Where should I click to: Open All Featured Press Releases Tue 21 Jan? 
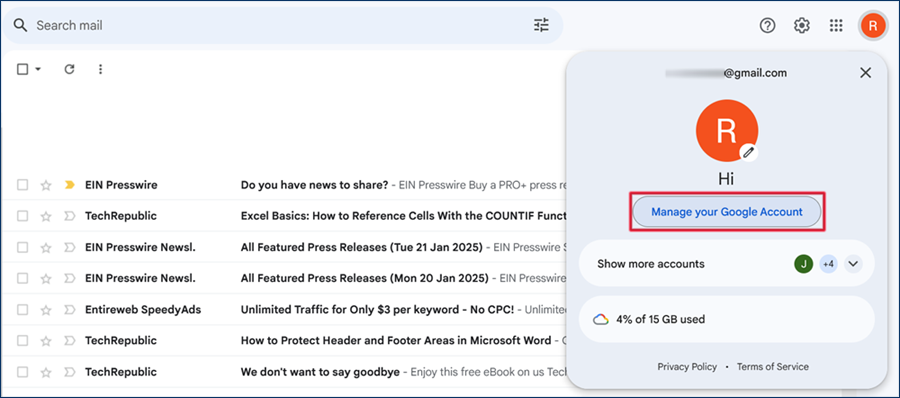(362, 248)
